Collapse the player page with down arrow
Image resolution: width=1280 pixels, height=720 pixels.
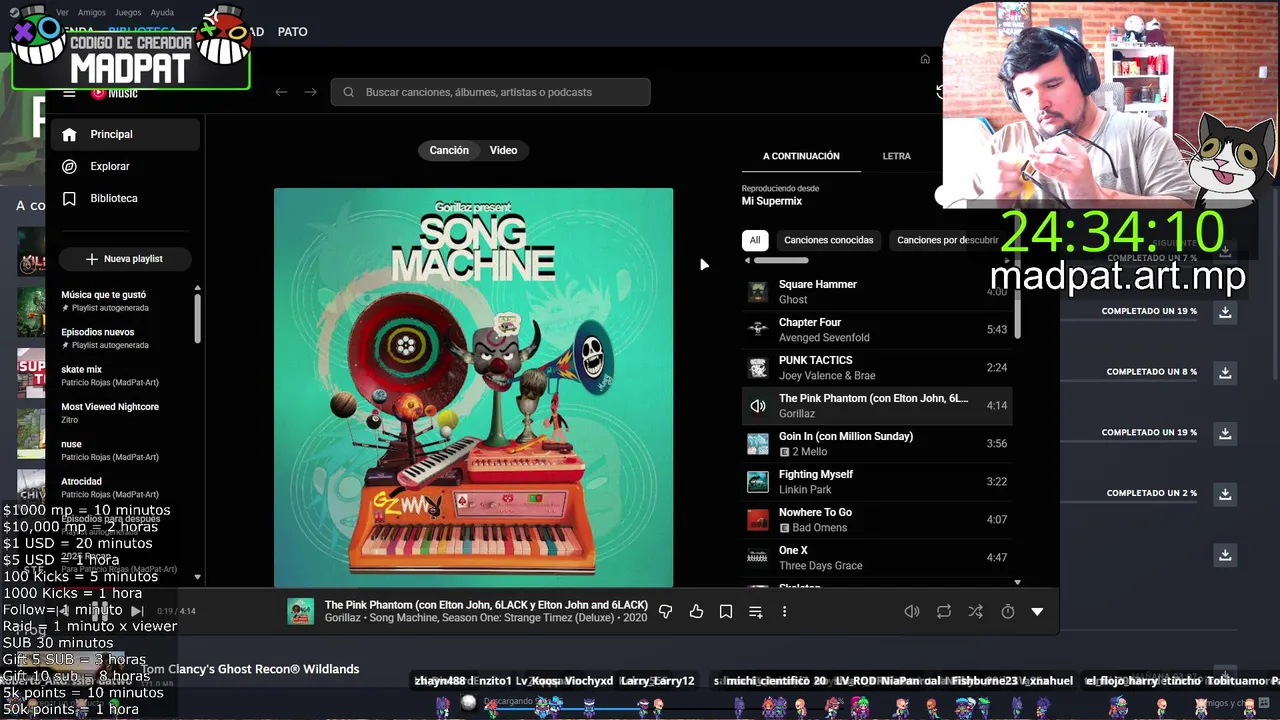[1037, 611]
